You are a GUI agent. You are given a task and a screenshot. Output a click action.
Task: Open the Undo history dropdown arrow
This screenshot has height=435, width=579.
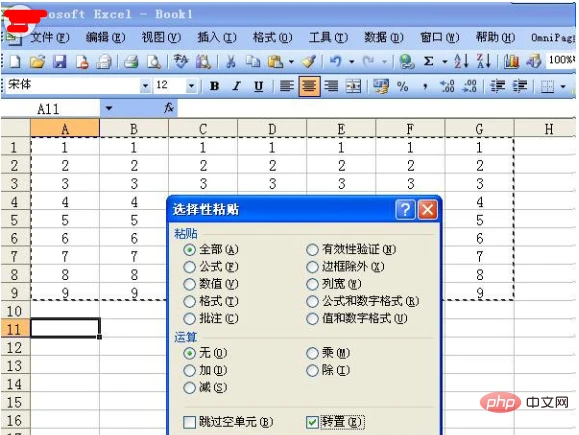pyautogui.click(x=352, y=62)
